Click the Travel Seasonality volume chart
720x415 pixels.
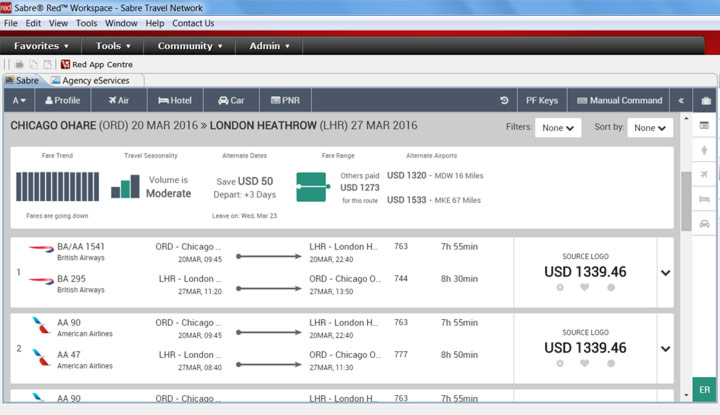point(125,186)
